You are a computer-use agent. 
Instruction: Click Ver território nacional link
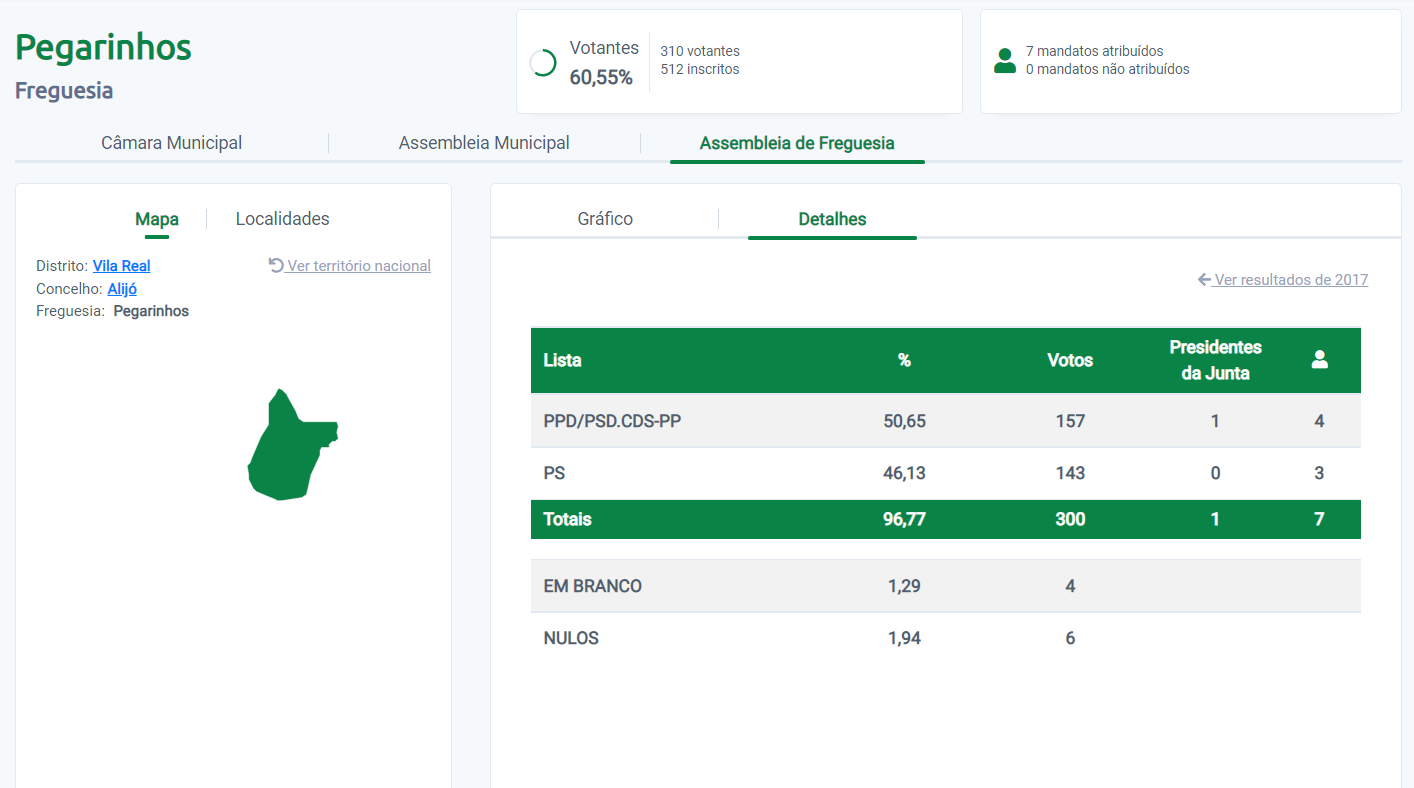click(358, 266)
